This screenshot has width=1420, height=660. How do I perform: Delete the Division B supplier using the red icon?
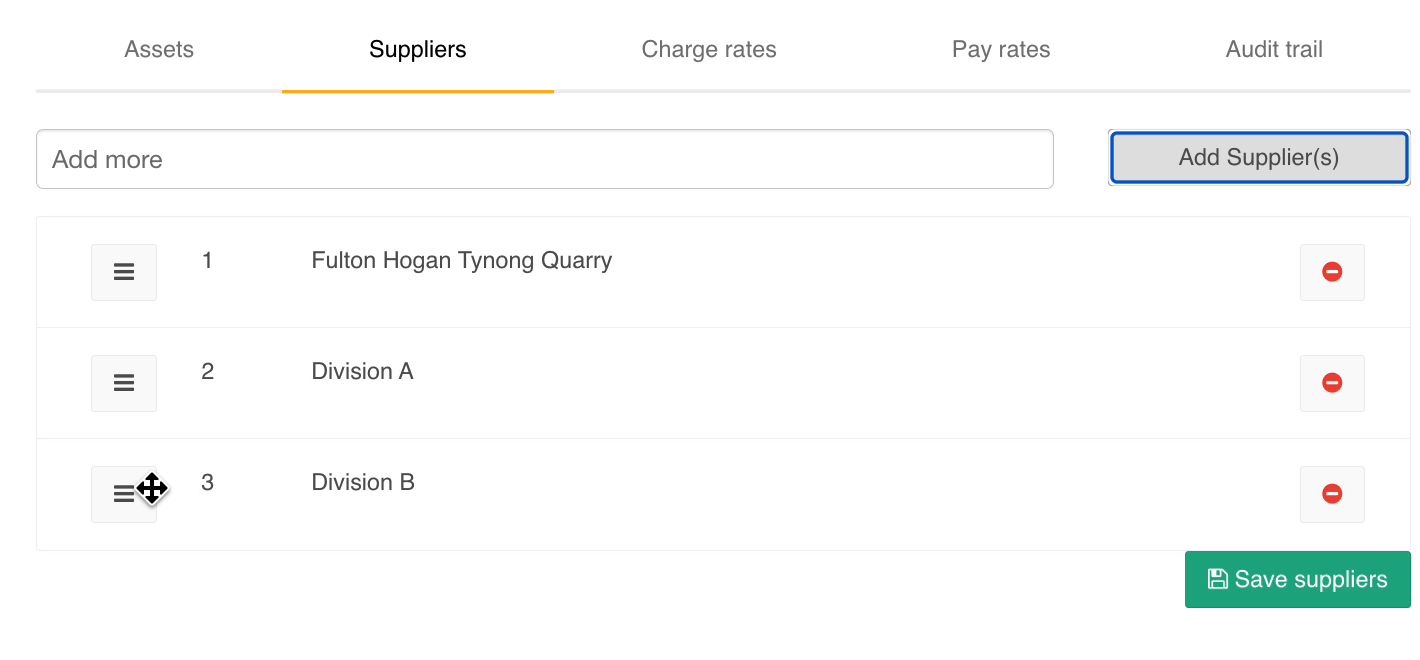(1332, 494)
